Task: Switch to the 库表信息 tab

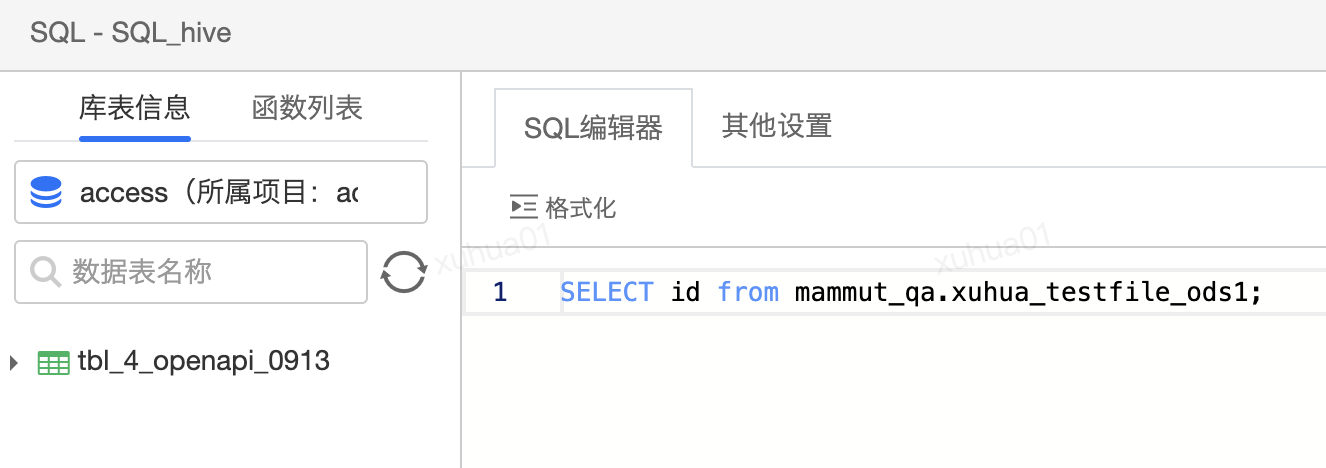Action: pyautogui.click(x=135, y=108)
